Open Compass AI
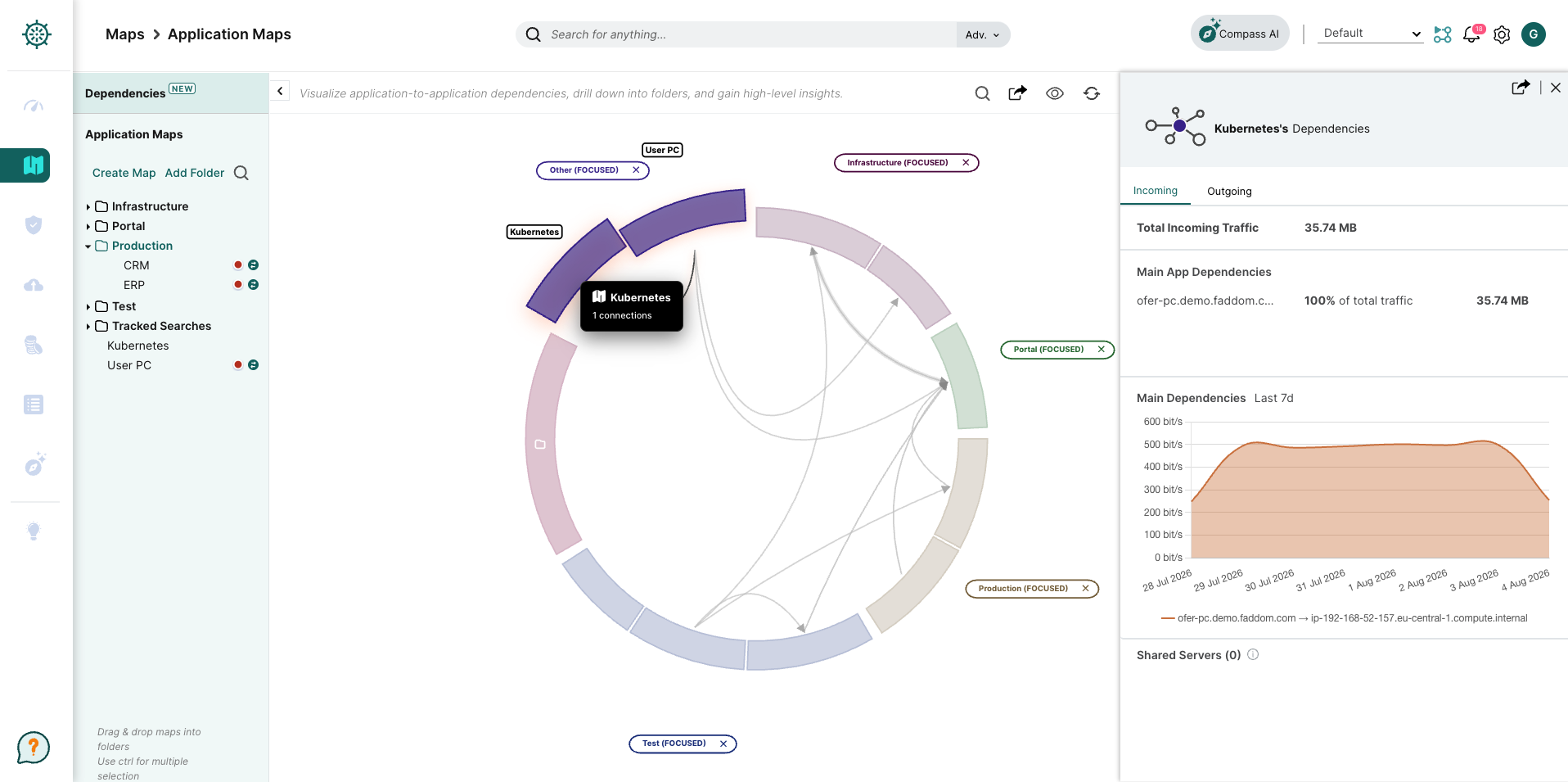This screenshot has height=782, width=1568. pyautogui.click(x=1240, y=34)
